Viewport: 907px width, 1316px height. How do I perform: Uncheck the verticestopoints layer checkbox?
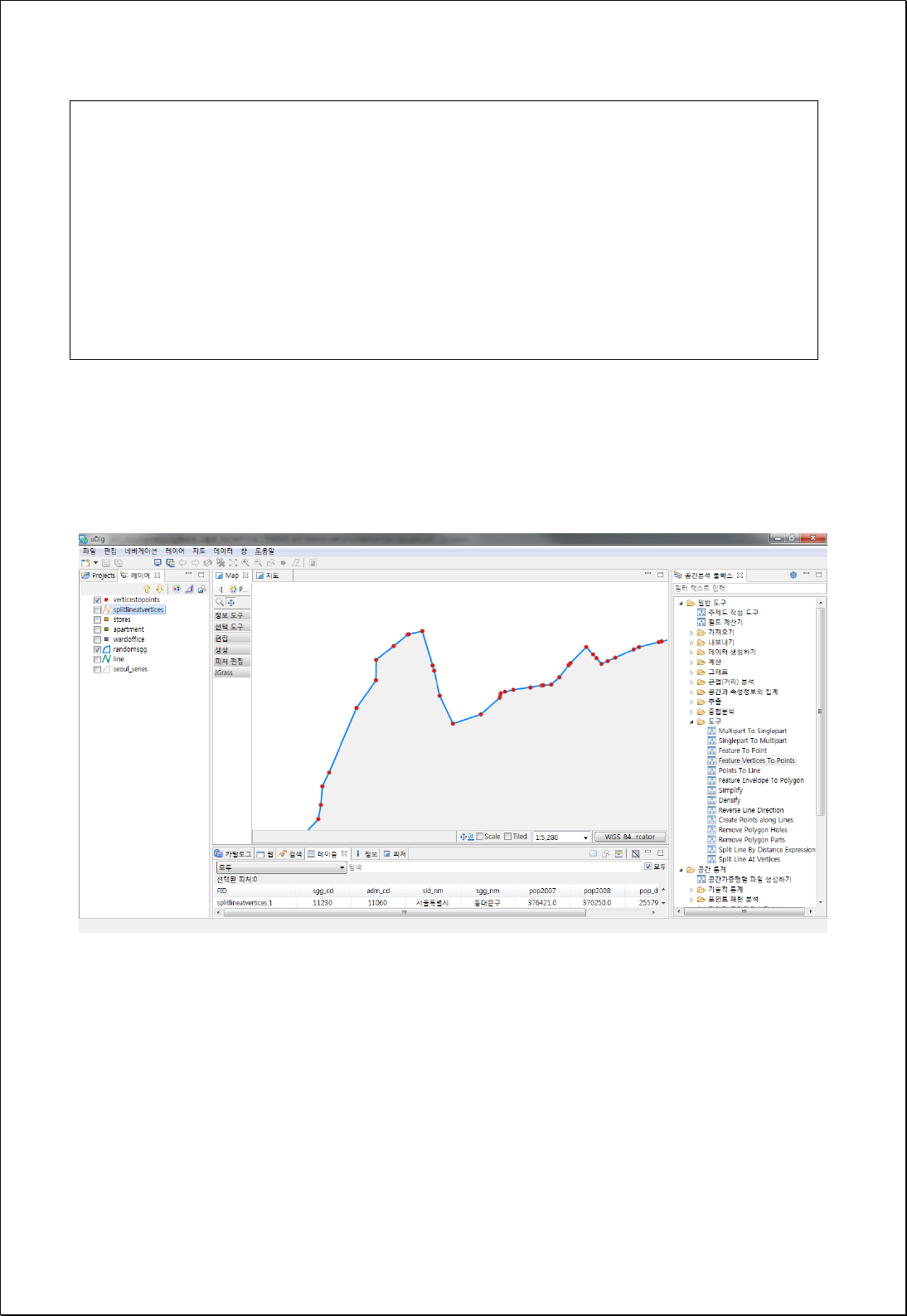click(x=97, y=600)
